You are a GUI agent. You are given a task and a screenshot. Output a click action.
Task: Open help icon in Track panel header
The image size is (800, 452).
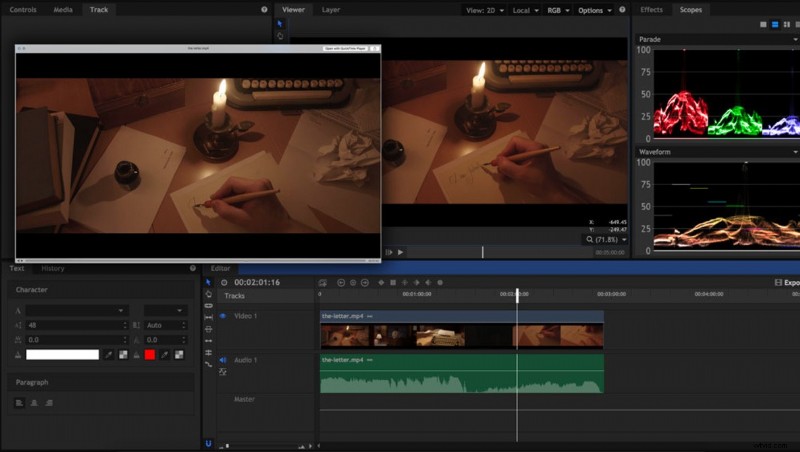[264, 9]
